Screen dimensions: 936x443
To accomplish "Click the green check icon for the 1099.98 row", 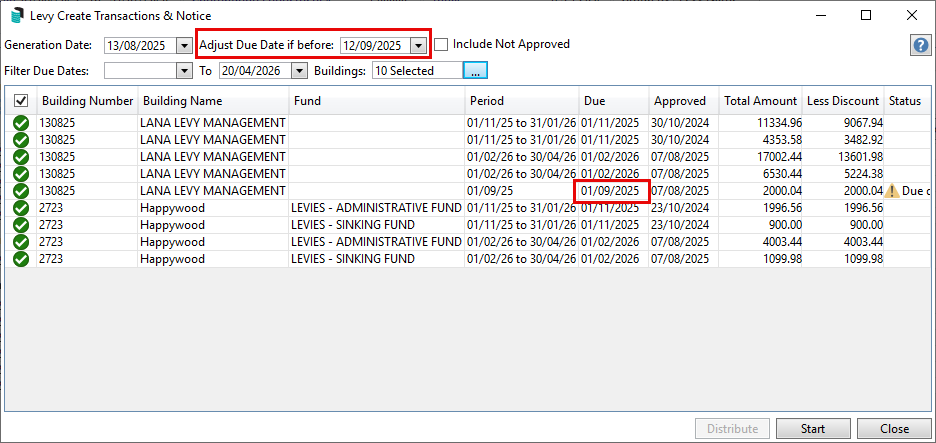I will coord(21,259).
